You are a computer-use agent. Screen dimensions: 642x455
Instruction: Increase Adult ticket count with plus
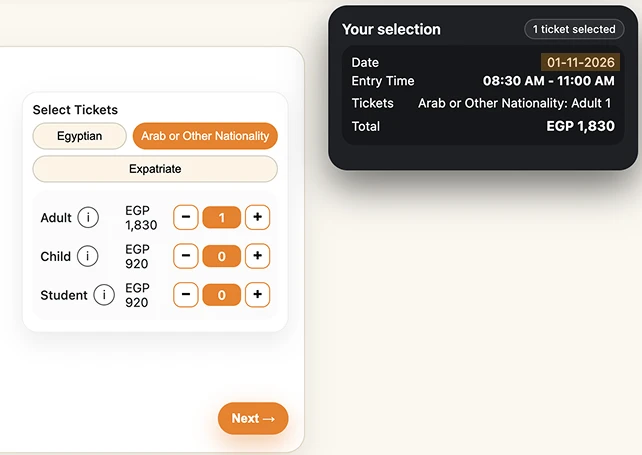point(258,217)
